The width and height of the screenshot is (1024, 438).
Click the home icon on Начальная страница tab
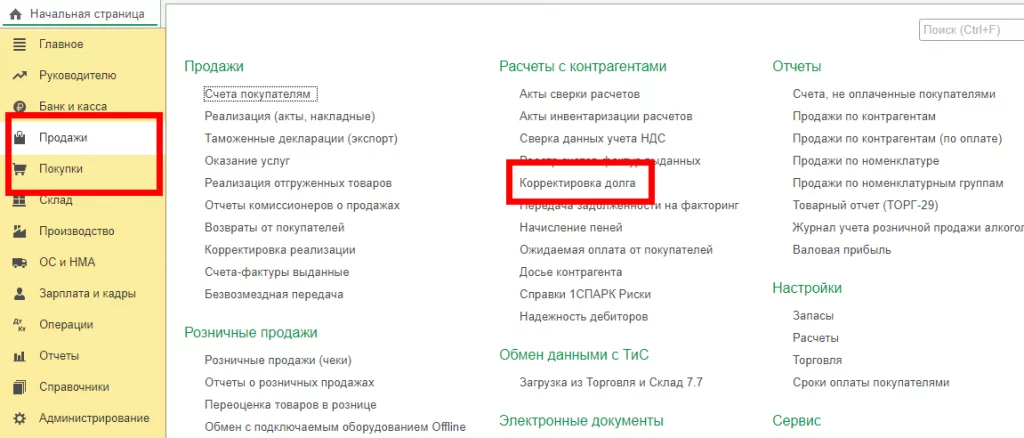pos(15,16)
